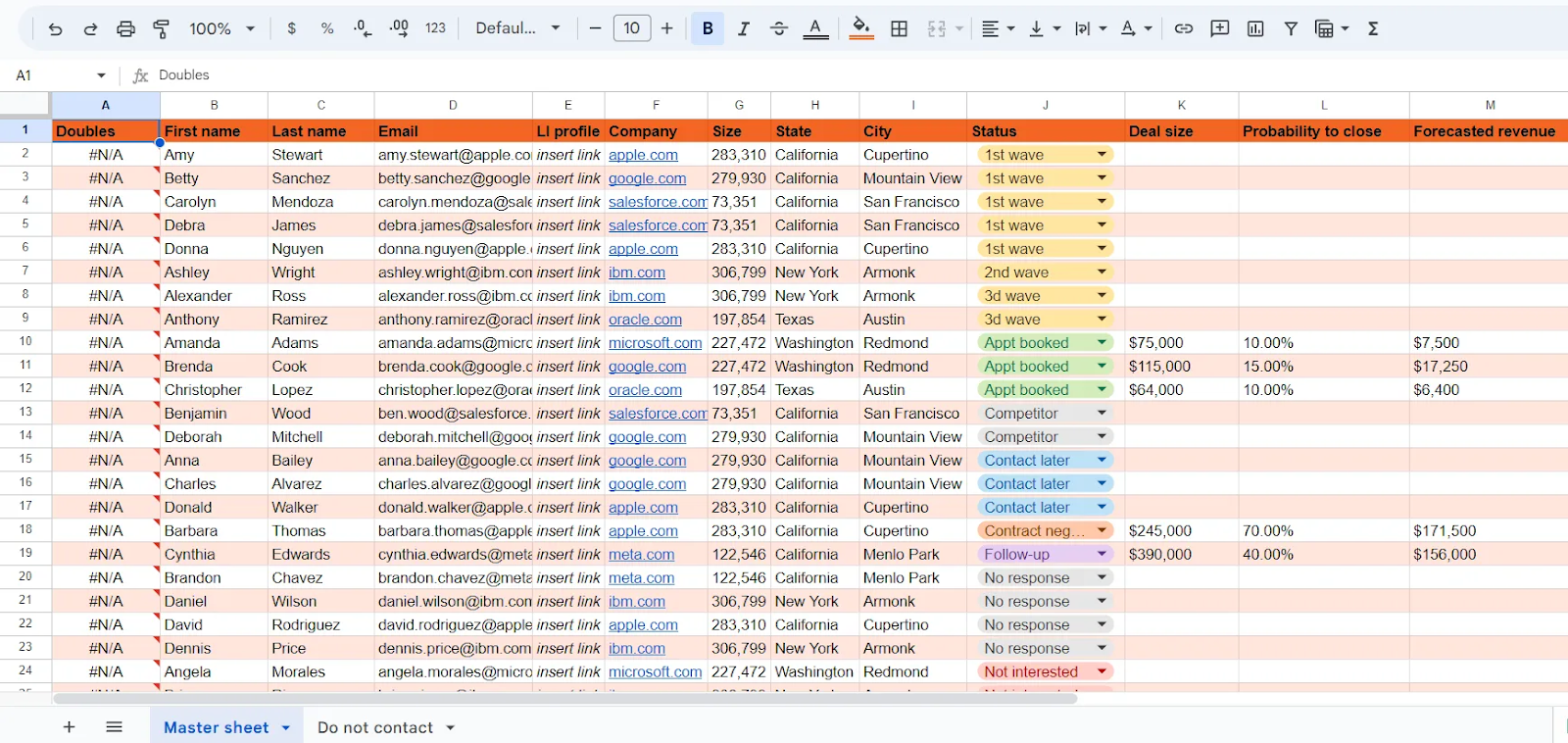This screenshot has width=1568, height=743.
Task: Select the Forecasted revenue header cell
Action: [x=1489, y=130]
